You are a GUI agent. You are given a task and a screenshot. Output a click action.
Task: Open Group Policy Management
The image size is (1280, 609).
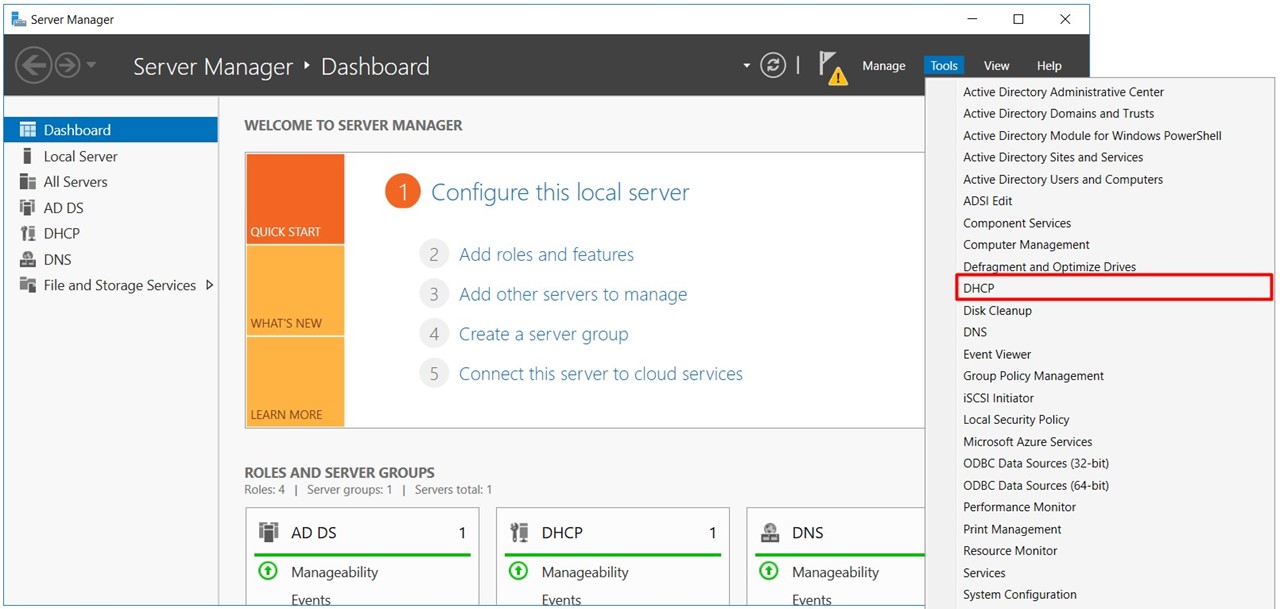pos(1033,376)
